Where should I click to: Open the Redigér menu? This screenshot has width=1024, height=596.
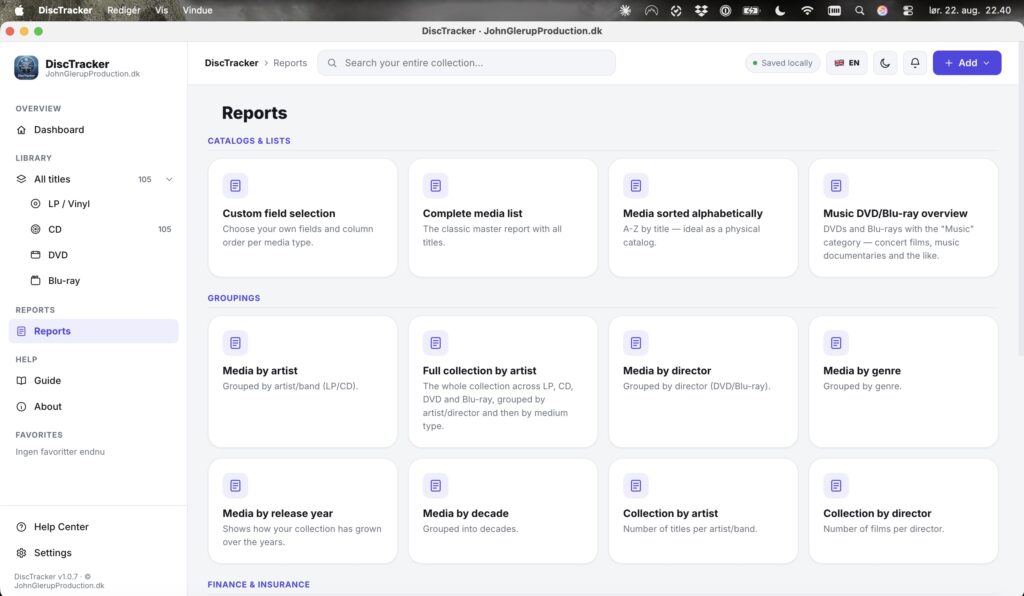click(x=123, y=10)
